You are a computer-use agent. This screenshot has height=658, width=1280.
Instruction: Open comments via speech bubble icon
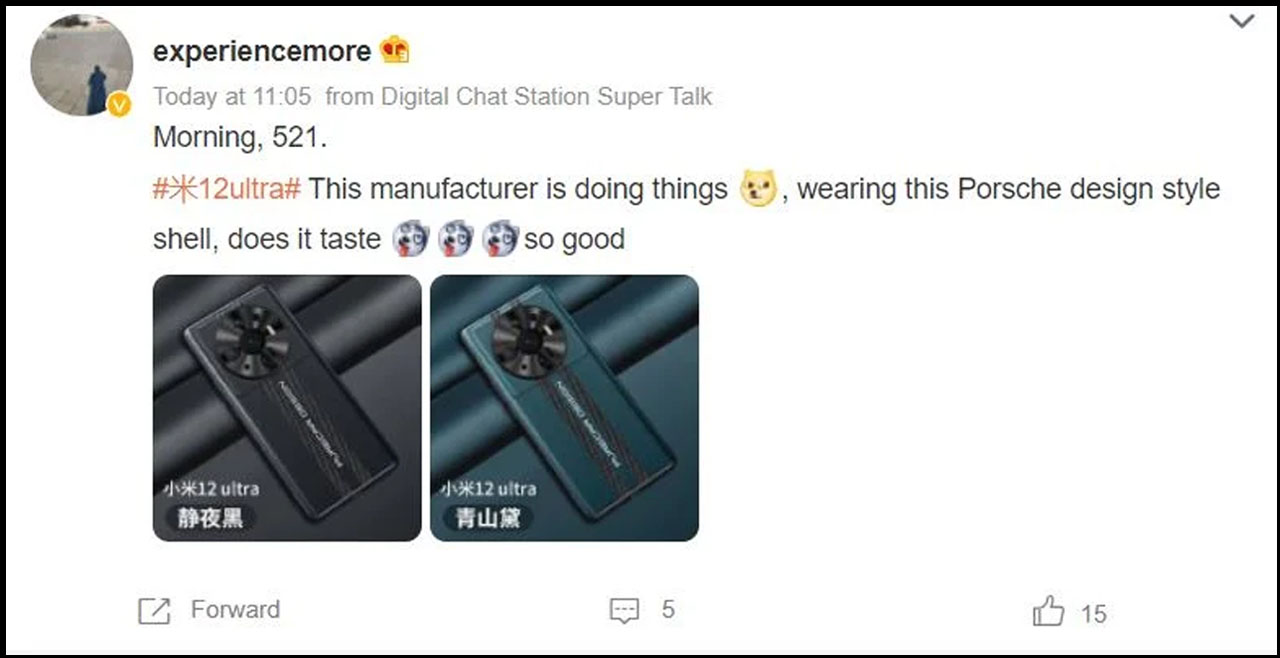pos(624,611)
